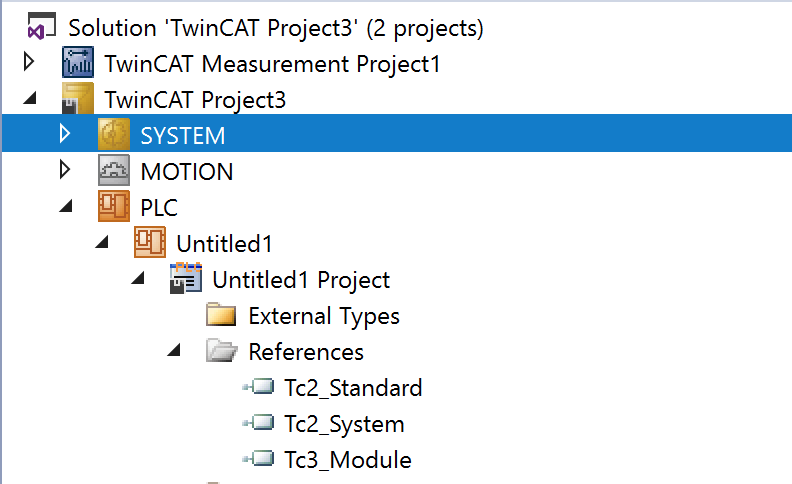Screen dimensions: 792x484
Task: Collapse the TwinCAT Project3 tree node
Action: [29, 100]
